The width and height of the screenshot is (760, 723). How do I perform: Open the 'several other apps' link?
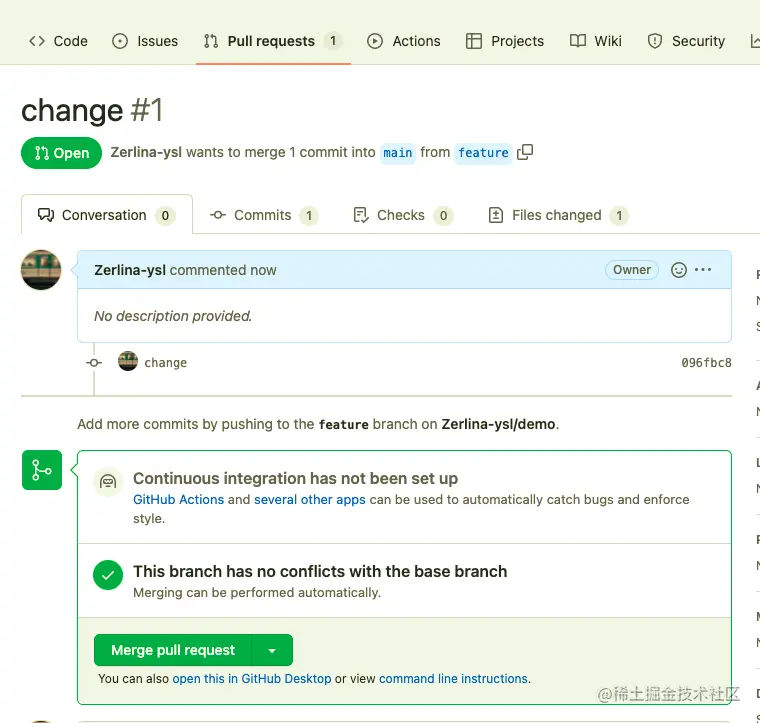(x=310, y=500)
